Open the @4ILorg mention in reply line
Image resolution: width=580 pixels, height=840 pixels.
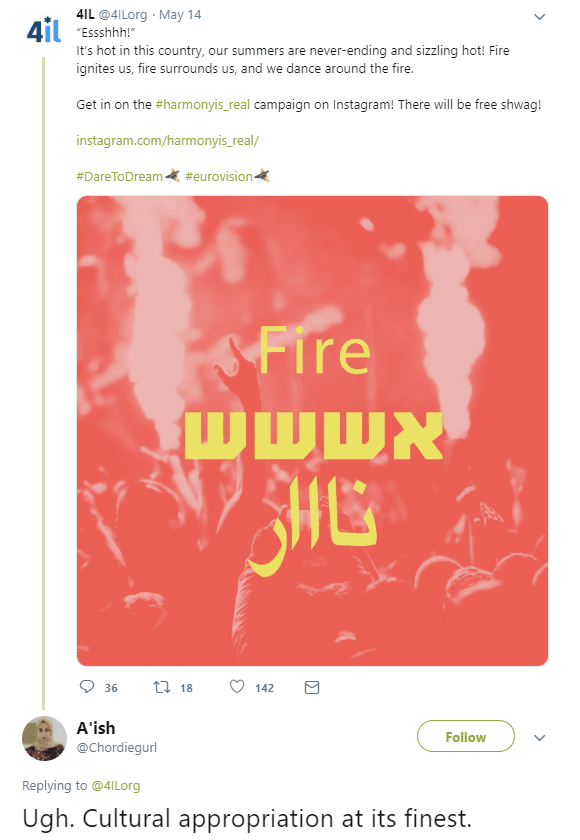[116, 785]
